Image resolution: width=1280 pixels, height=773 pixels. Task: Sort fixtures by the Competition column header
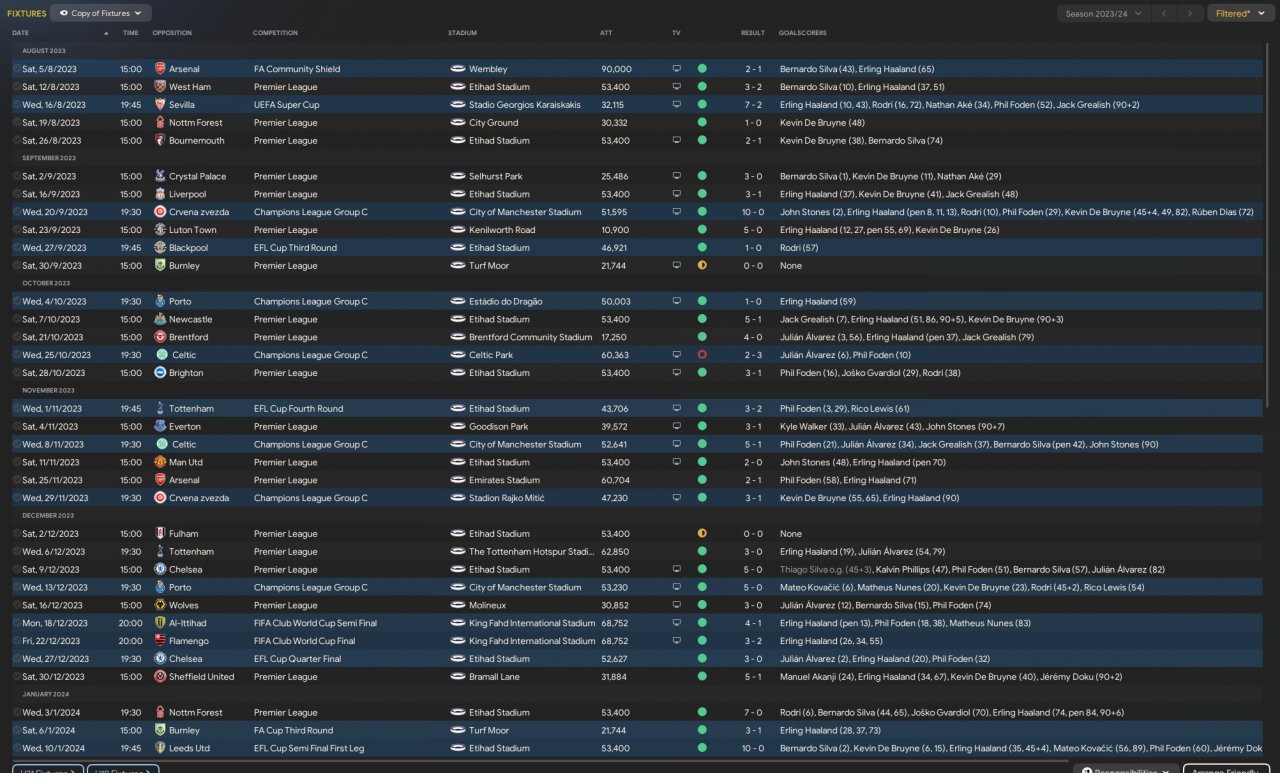[x=275, y=33]
